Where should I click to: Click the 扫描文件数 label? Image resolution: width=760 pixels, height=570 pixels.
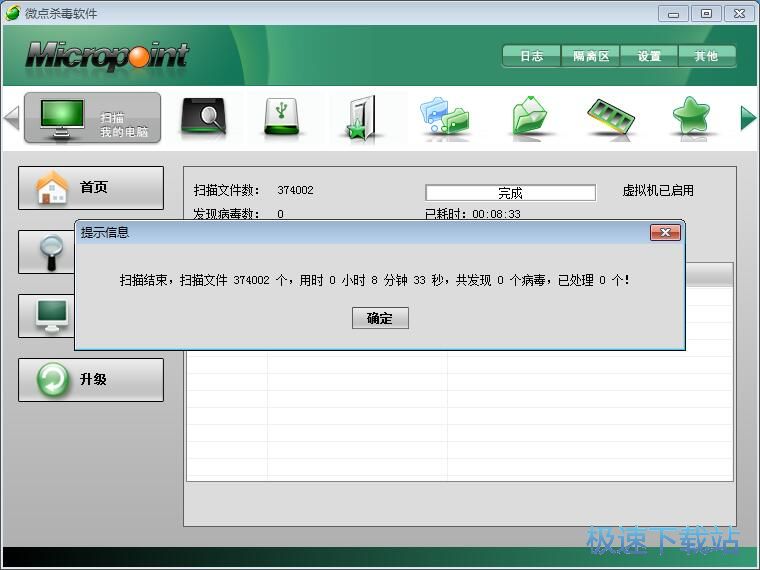click(226, 190)
